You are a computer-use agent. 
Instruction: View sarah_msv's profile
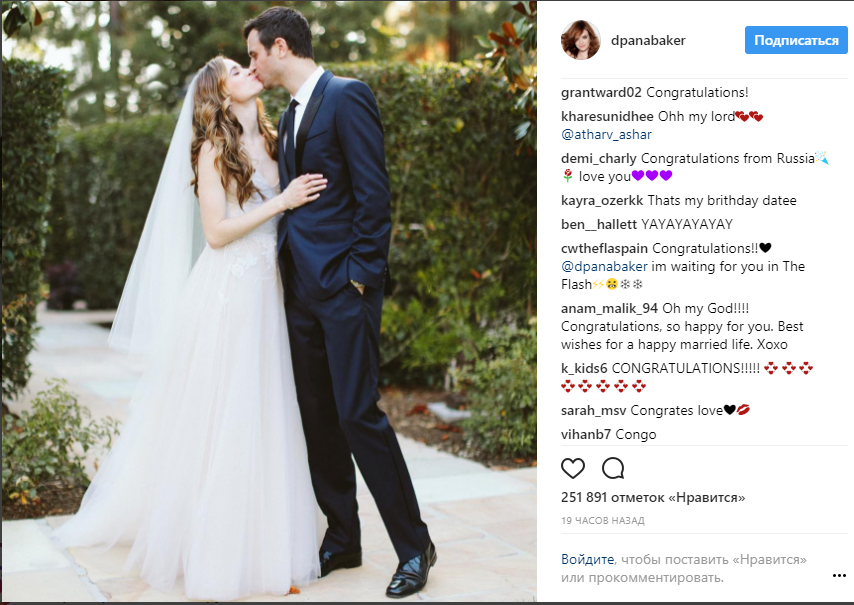tap(593, 411)
